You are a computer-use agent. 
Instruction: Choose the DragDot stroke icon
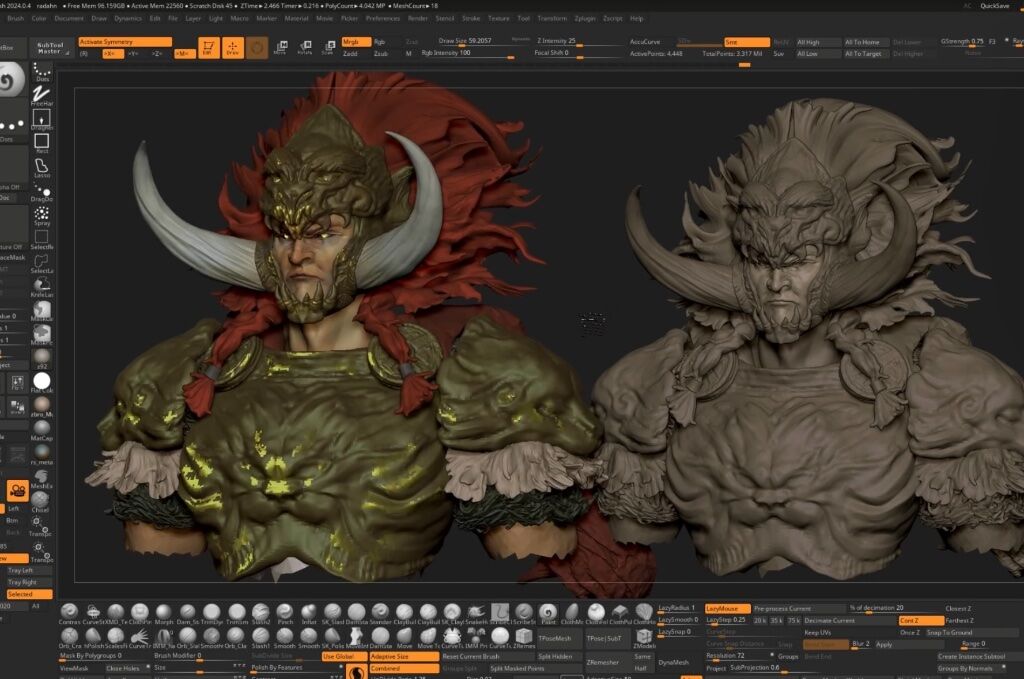click(x=42, y=192)
